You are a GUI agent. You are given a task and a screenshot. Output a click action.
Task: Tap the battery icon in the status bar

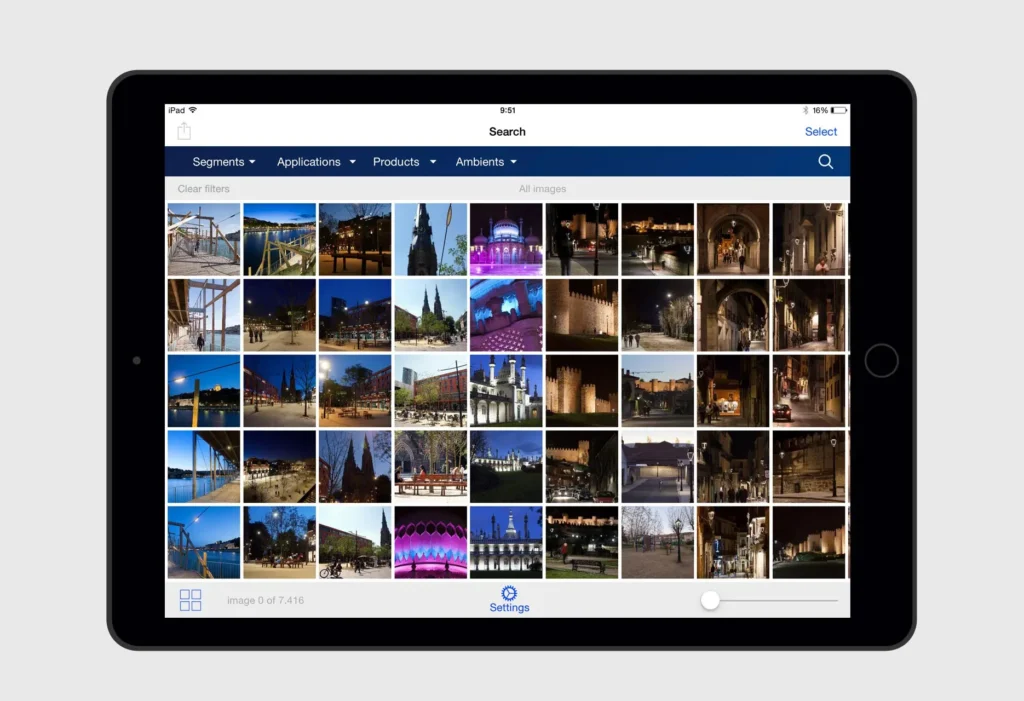pyautogui.click(x=838, y=110)
